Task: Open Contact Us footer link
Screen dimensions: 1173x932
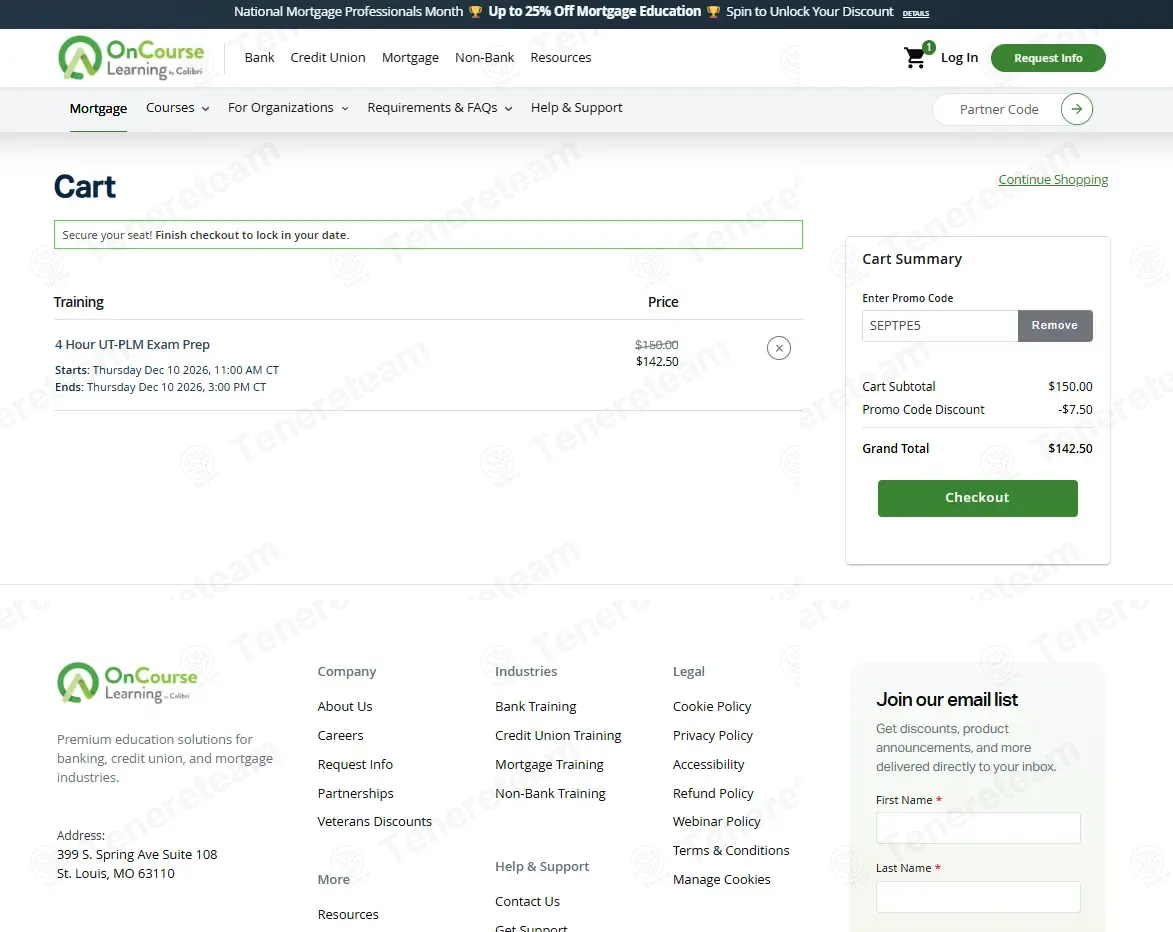Action: [527, 901]
